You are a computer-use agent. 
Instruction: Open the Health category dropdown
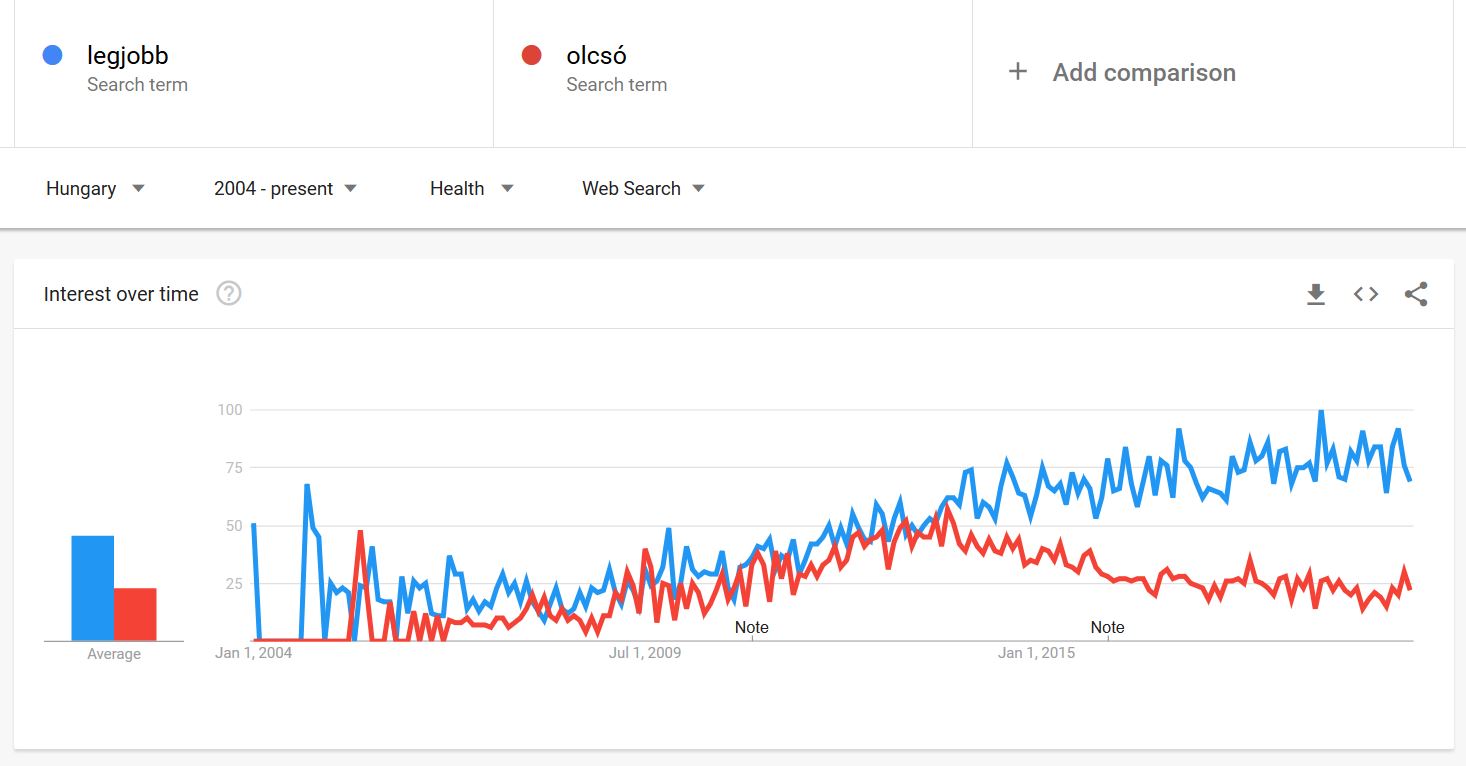[x=472, y=188]
